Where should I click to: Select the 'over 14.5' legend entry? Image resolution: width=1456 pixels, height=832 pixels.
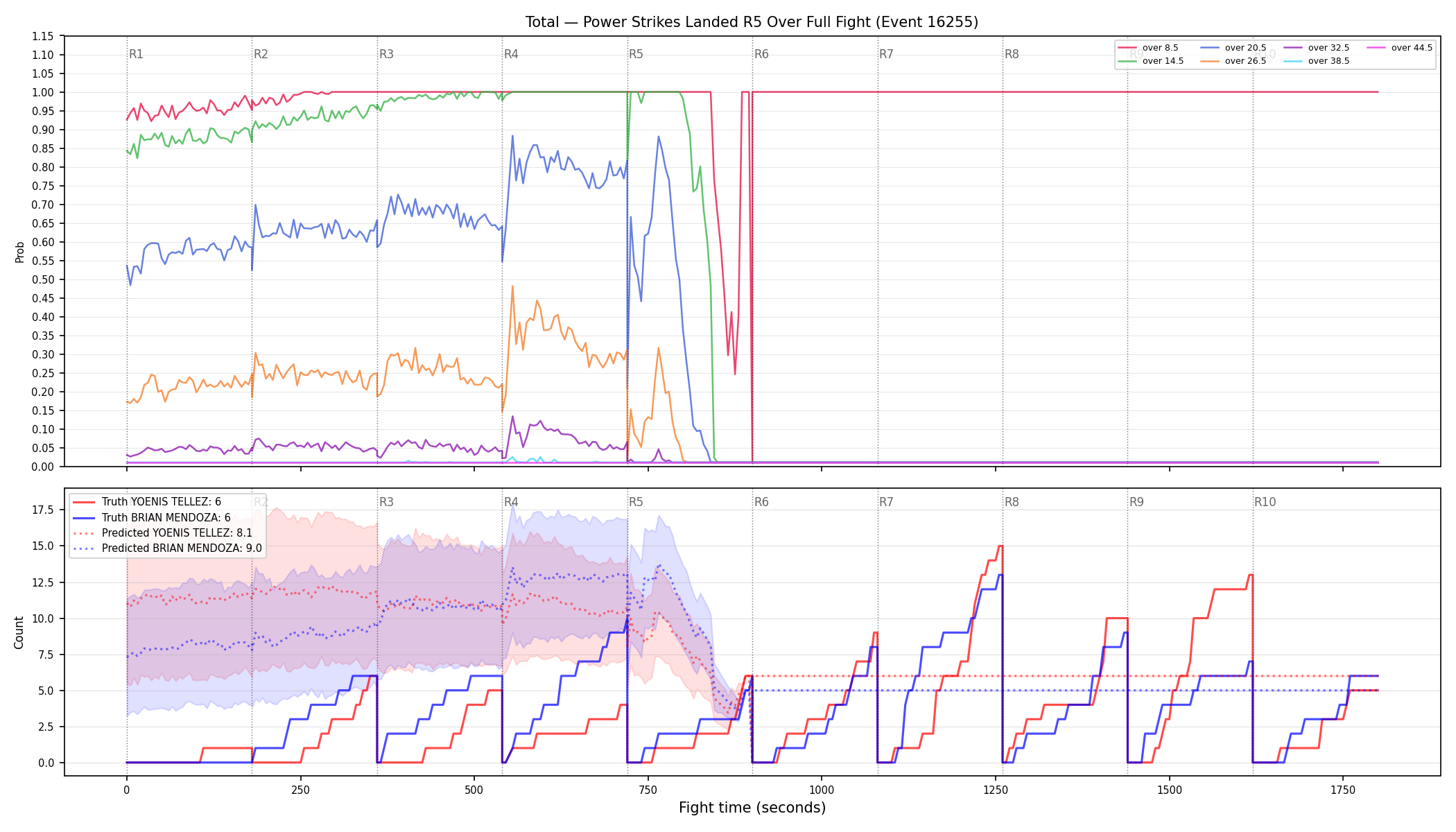pos(1150,61)
